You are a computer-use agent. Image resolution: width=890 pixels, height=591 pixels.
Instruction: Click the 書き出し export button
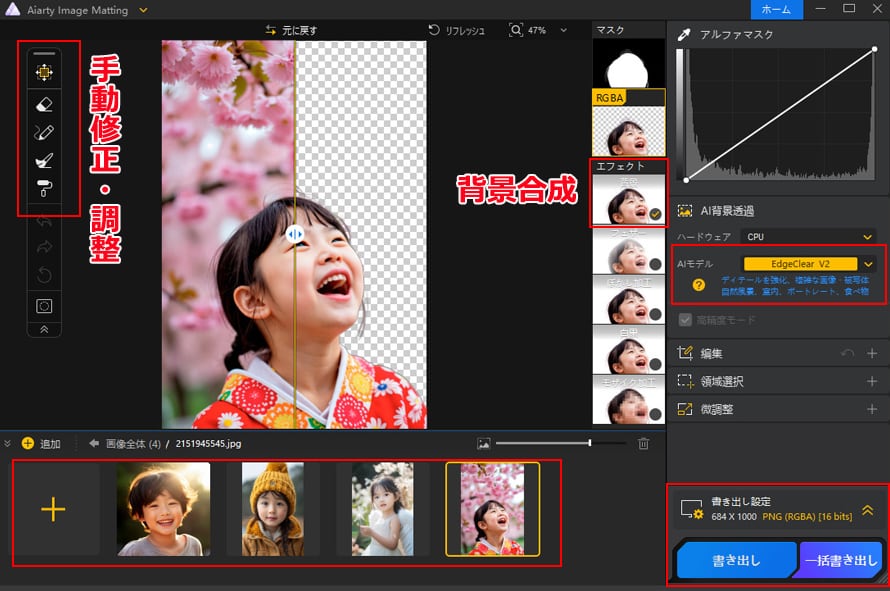click(x=737, y=560)
